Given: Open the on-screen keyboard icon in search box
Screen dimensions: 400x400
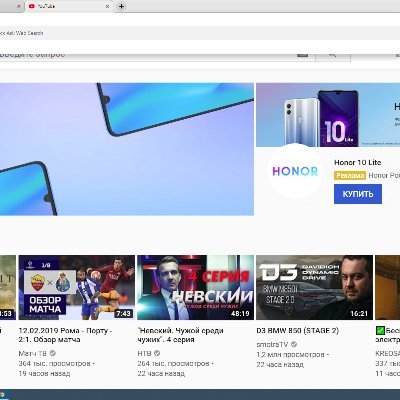Looking at the screenshot, I should pyautogui.click(x=302, y=55).
